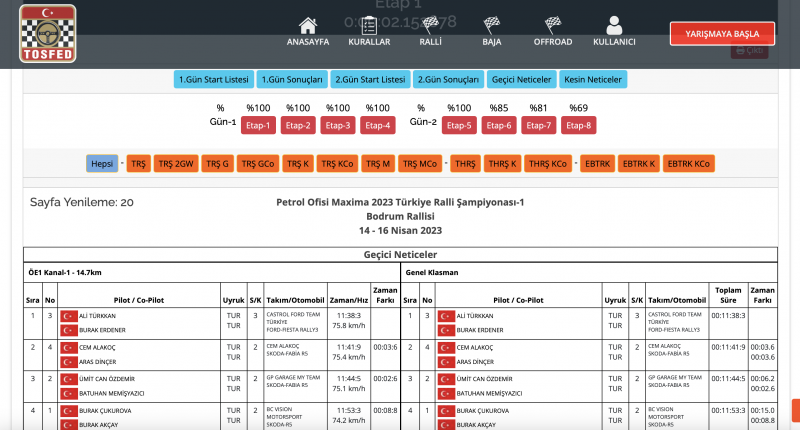This screenshot has width=800, height=430.
Task: Filter results by TRŞ K class
Action: pos(298,164)
